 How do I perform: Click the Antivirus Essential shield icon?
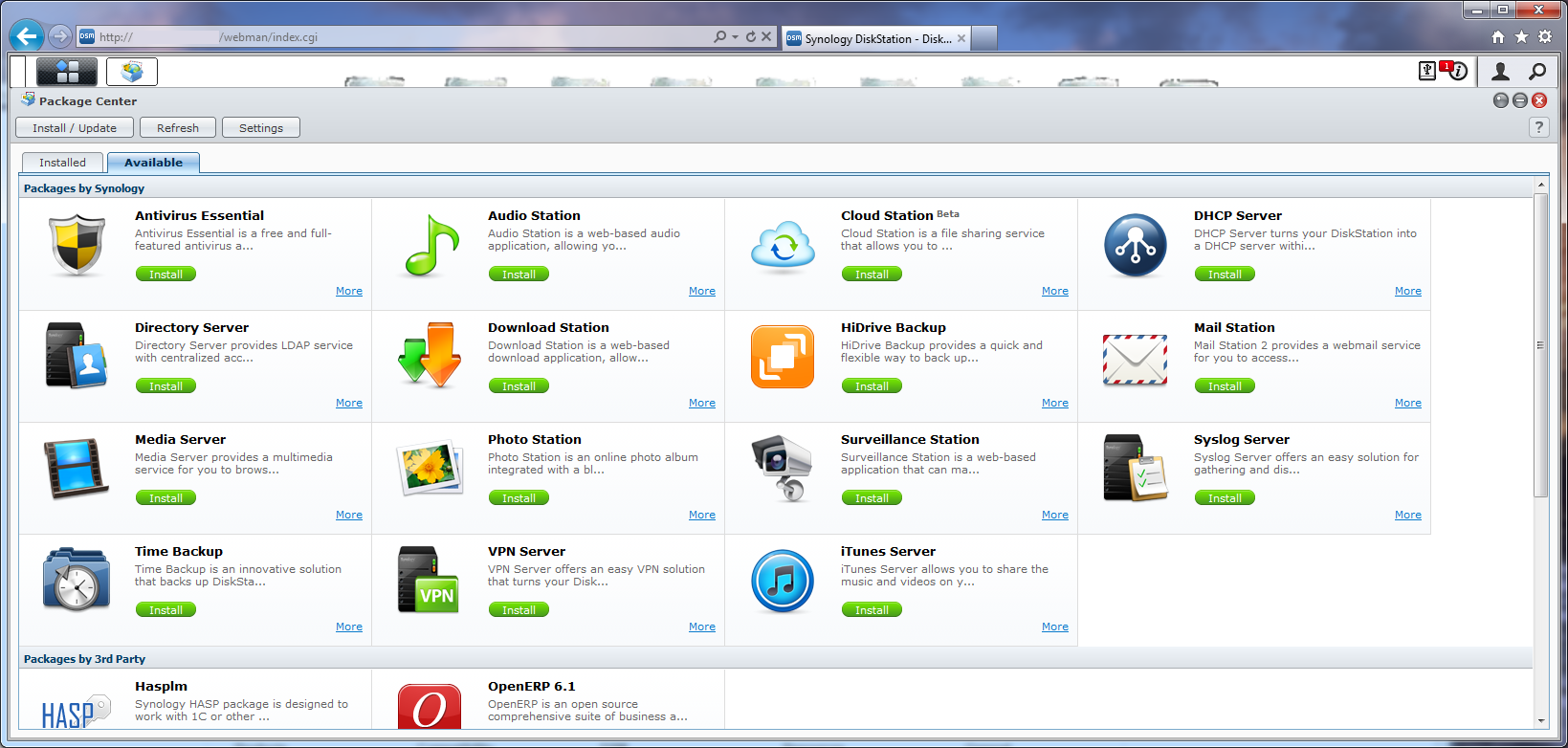pyautogui.click(x=77, y=245)
